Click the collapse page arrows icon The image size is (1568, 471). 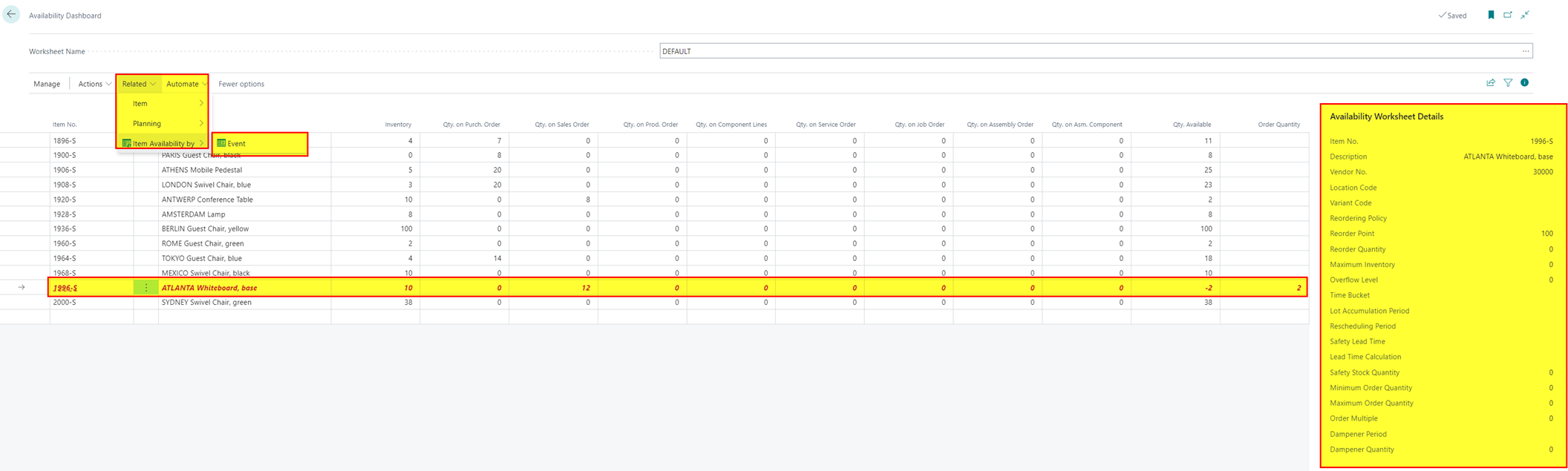pyautogui.click(x=1525, y=15)
